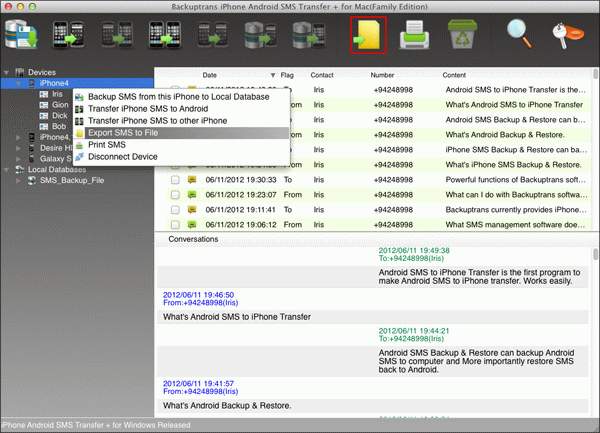
Task: Click the colored iPhone-to-iPhone transfer toolbar icon
Action: point(165,35)
